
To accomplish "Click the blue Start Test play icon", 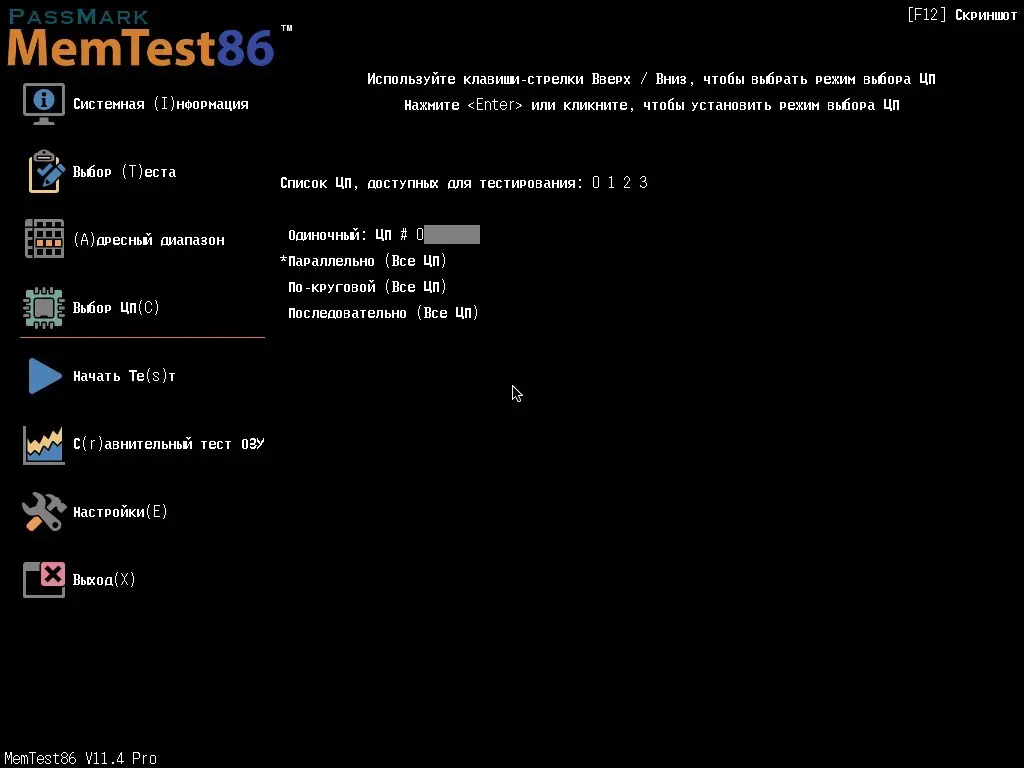I will click(44, 376).
